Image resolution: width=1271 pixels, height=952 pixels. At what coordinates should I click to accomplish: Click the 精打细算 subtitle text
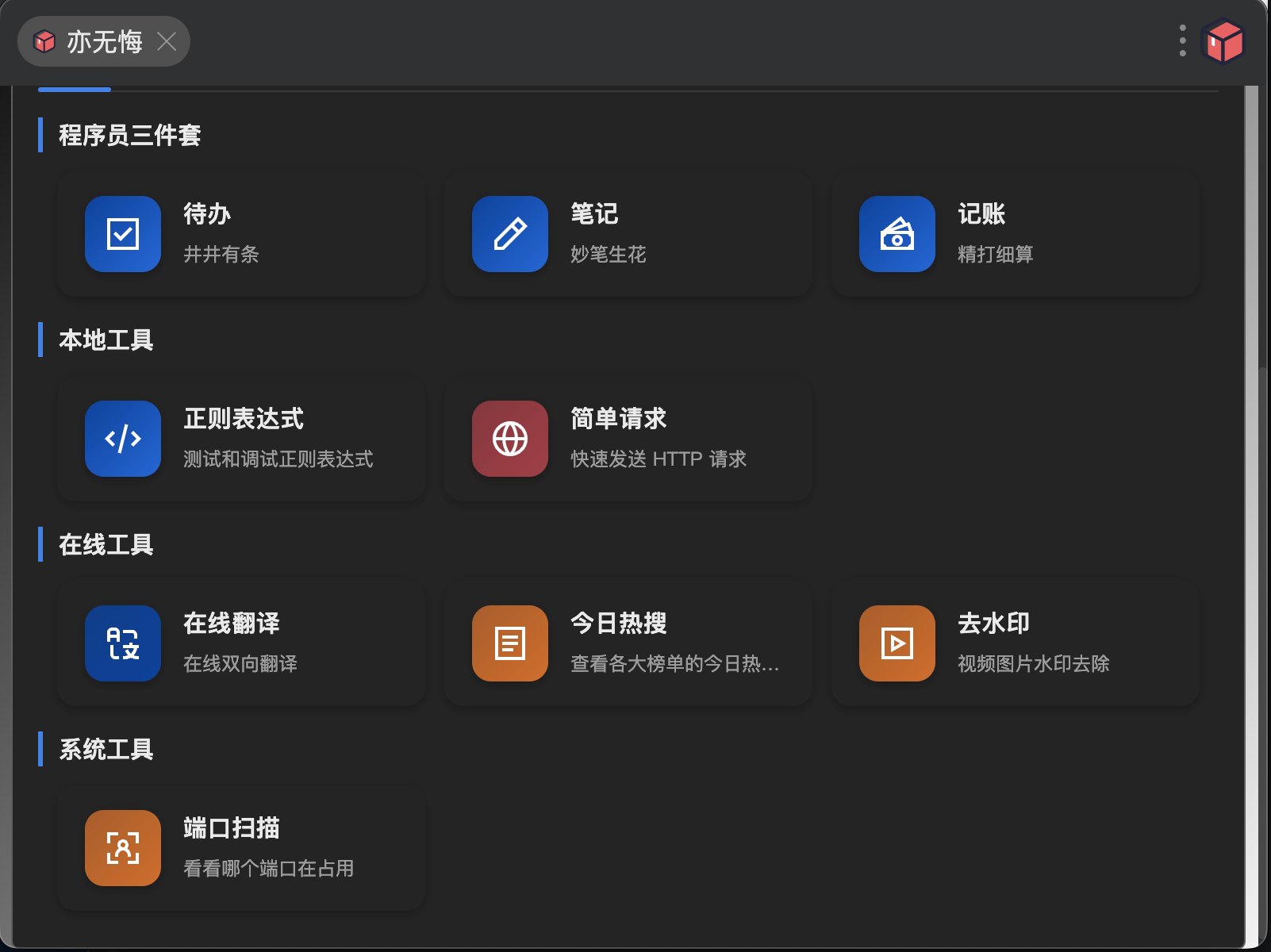[x=996, y=255]
